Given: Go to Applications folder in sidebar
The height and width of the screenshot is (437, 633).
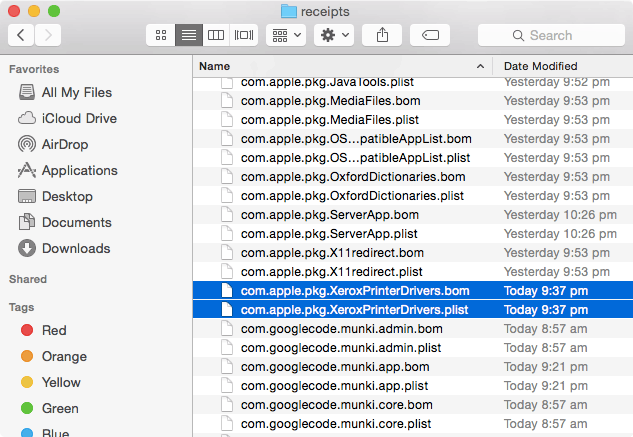Looking at the screenshot, I should (x=79, y=170).
